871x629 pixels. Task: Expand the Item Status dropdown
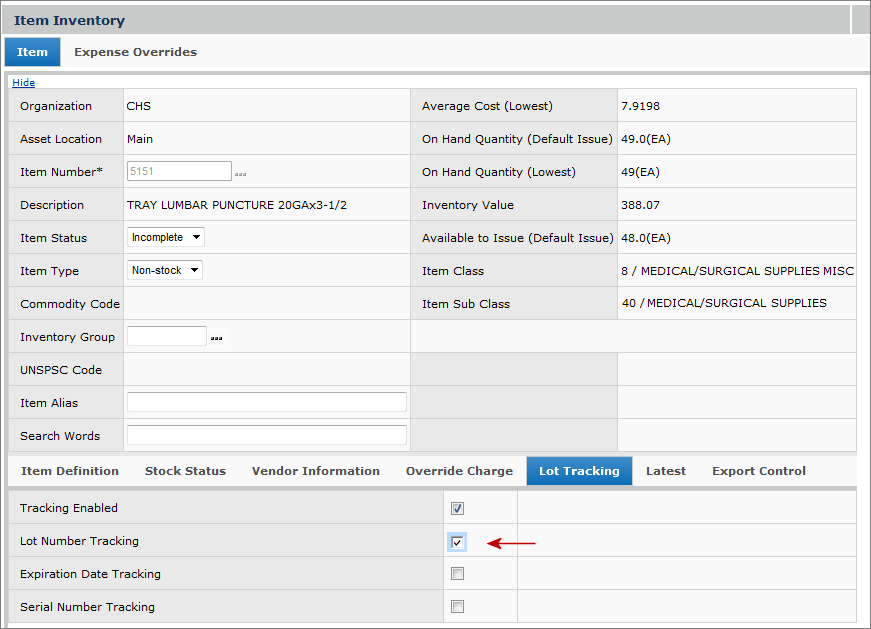166,238
